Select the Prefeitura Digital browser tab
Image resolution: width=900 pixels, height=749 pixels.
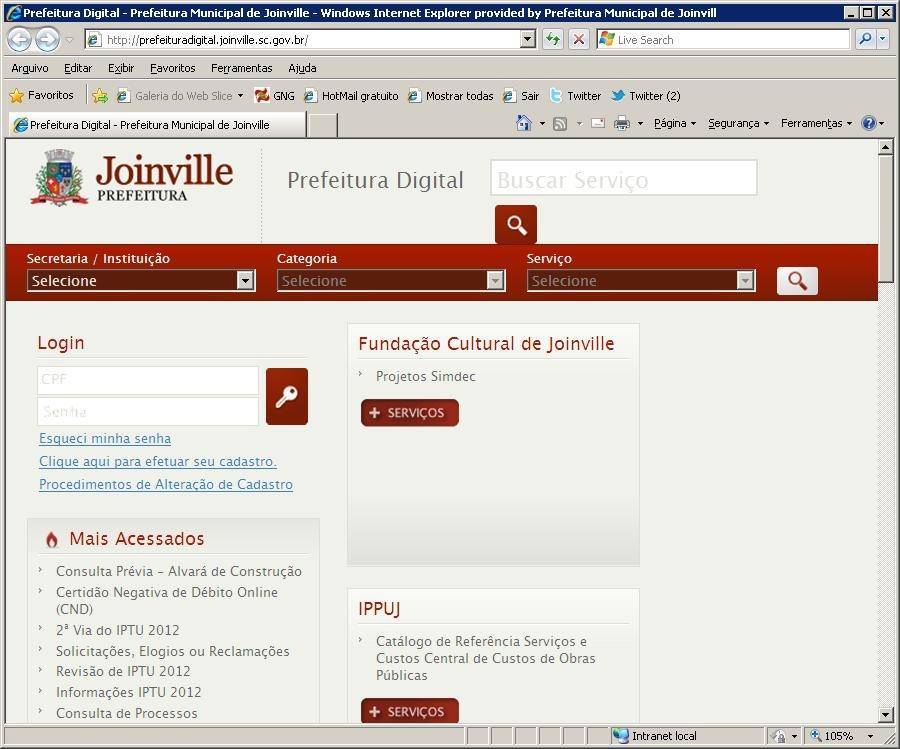(157, 125)
